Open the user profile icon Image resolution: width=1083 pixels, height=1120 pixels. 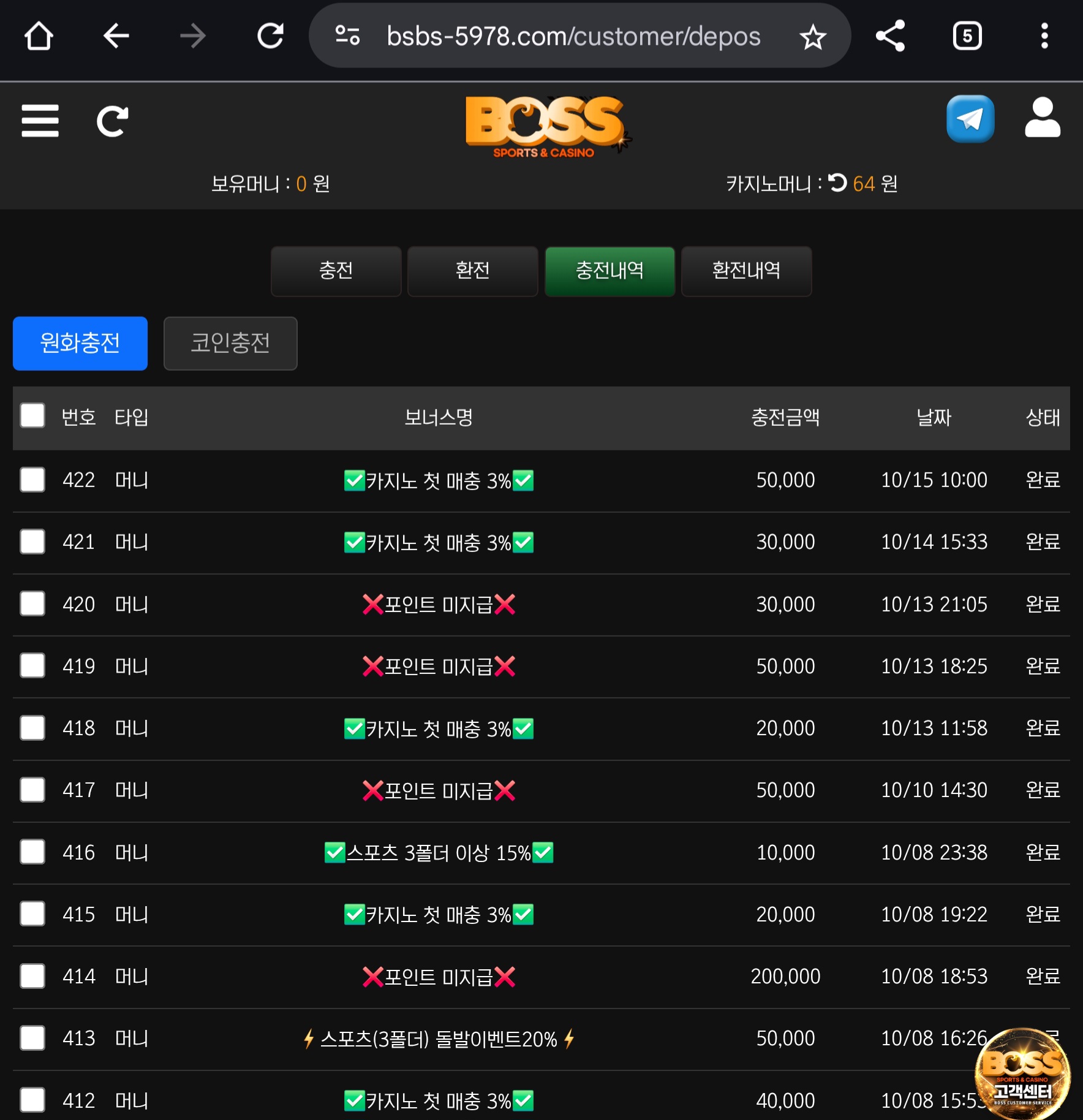point(1042,118)
